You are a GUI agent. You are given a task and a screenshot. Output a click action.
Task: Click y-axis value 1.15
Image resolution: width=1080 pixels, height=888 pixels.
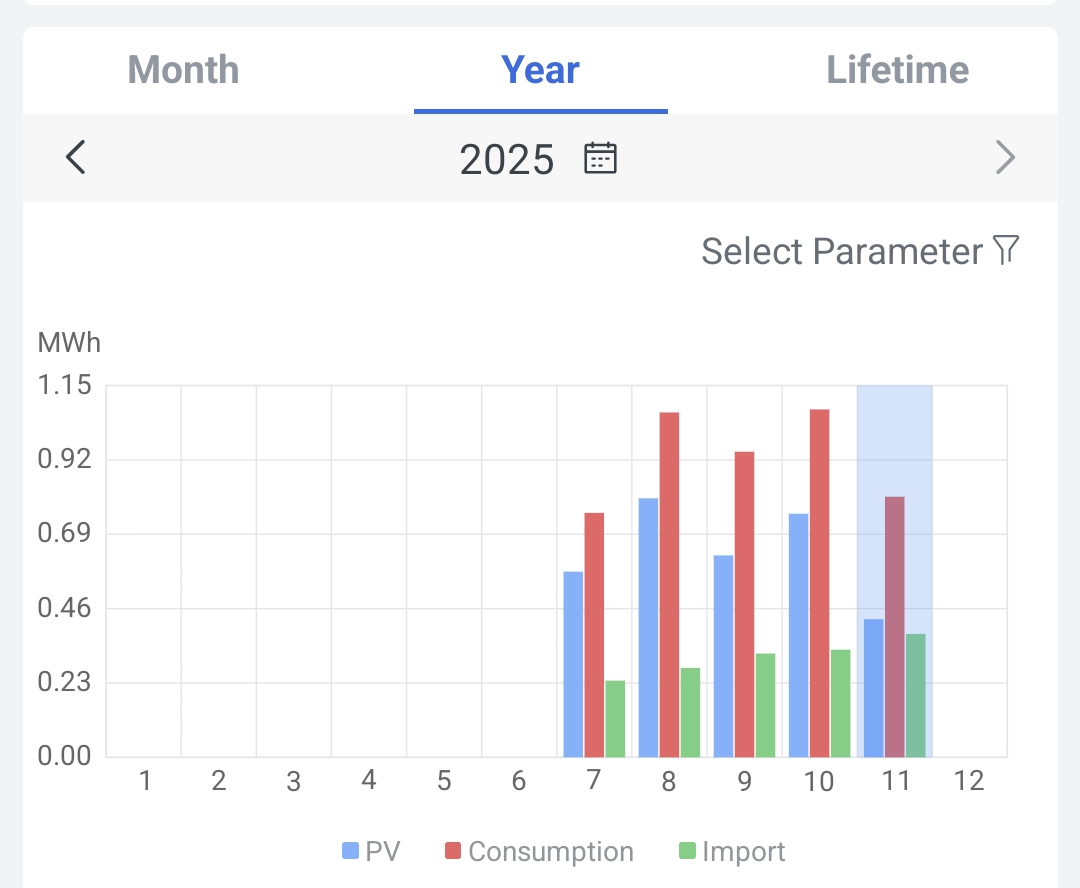pos(64,384)
